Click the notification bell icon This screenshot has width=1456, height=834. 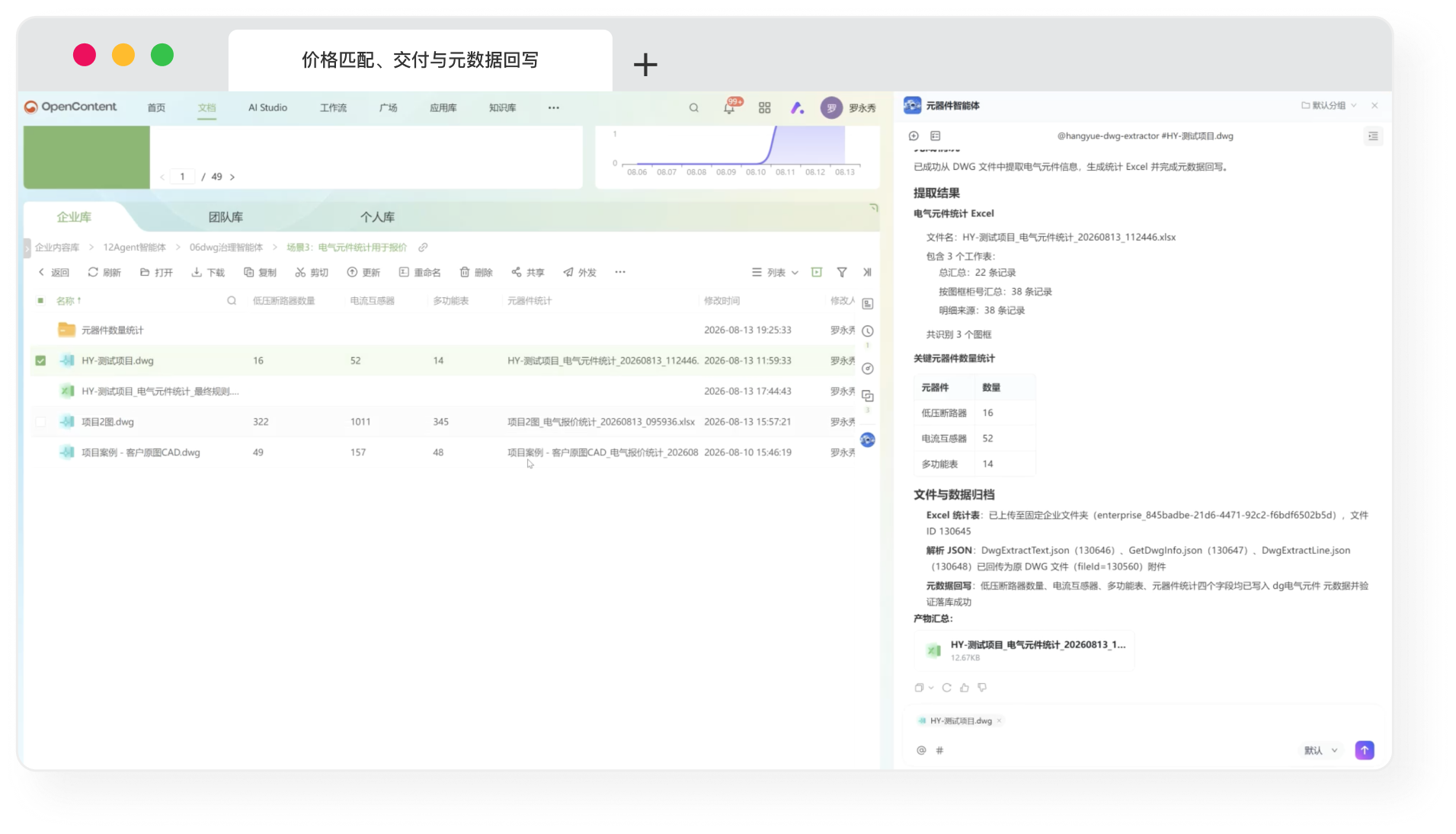click(729, 108)
